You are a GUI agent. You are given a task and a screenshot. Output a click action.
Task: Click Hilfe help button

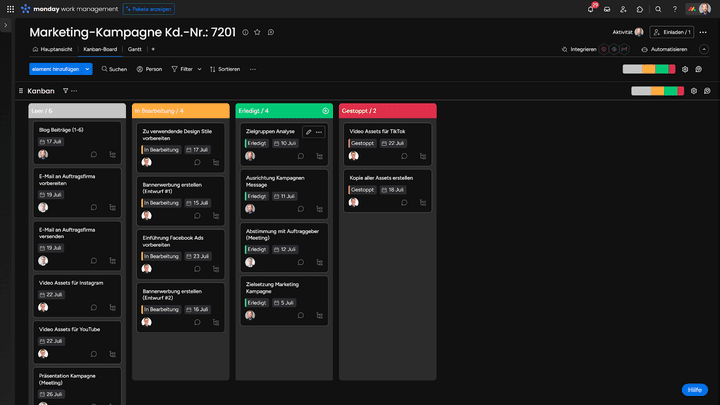(x=694, y=389)
